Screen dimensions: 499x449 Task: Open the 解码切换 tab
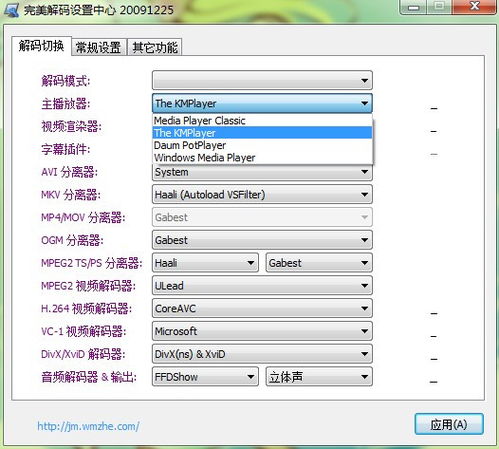[41, 46]
